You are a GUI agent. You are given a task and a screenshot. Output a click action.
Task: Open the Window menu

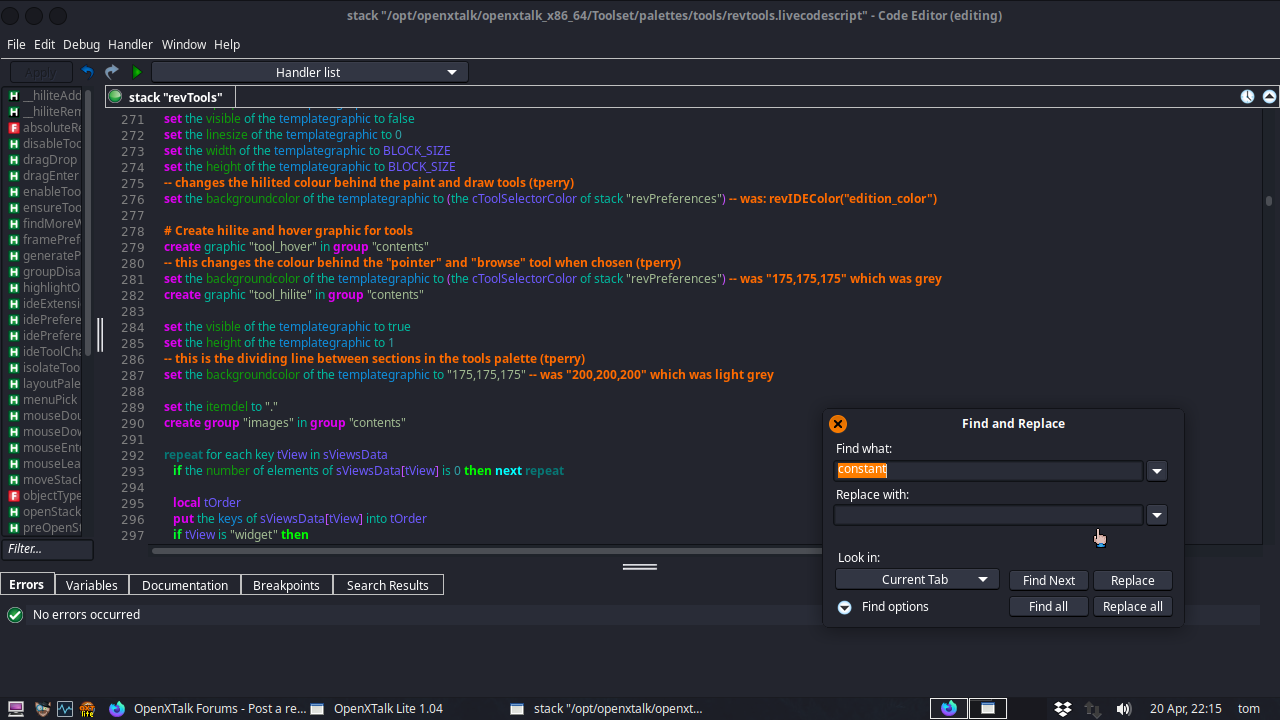(184, 44)
